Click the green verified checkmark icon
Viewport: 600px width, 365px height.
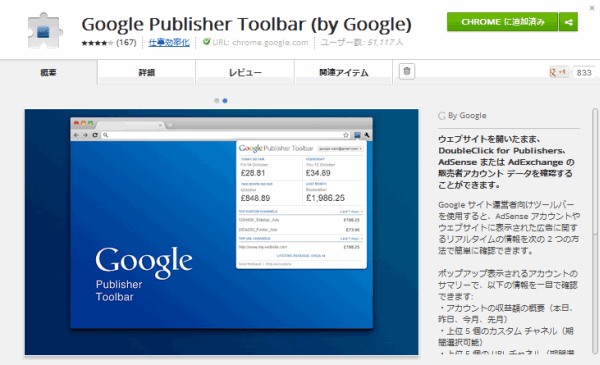pos(207,42)
